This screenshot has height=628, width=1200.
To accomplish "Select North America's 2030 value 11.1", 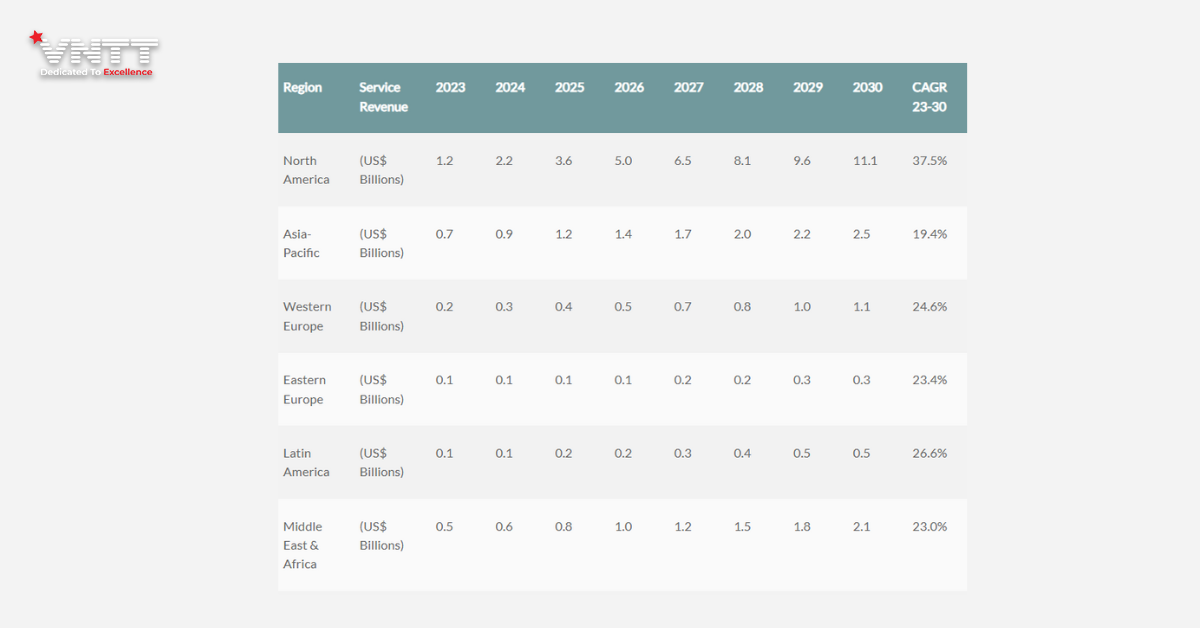I will [x=865, y=161].
